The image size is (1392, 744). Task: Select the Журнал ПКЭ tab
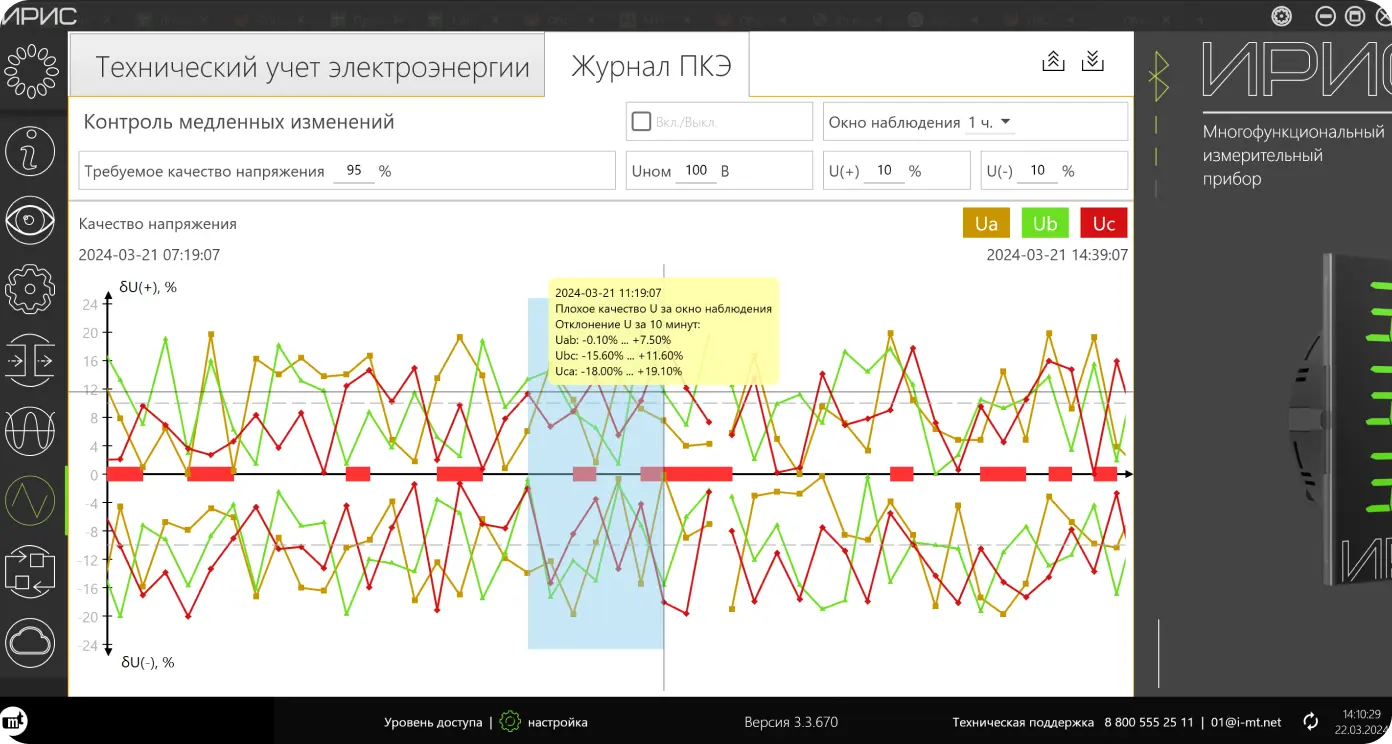click(x=651, y=67)
